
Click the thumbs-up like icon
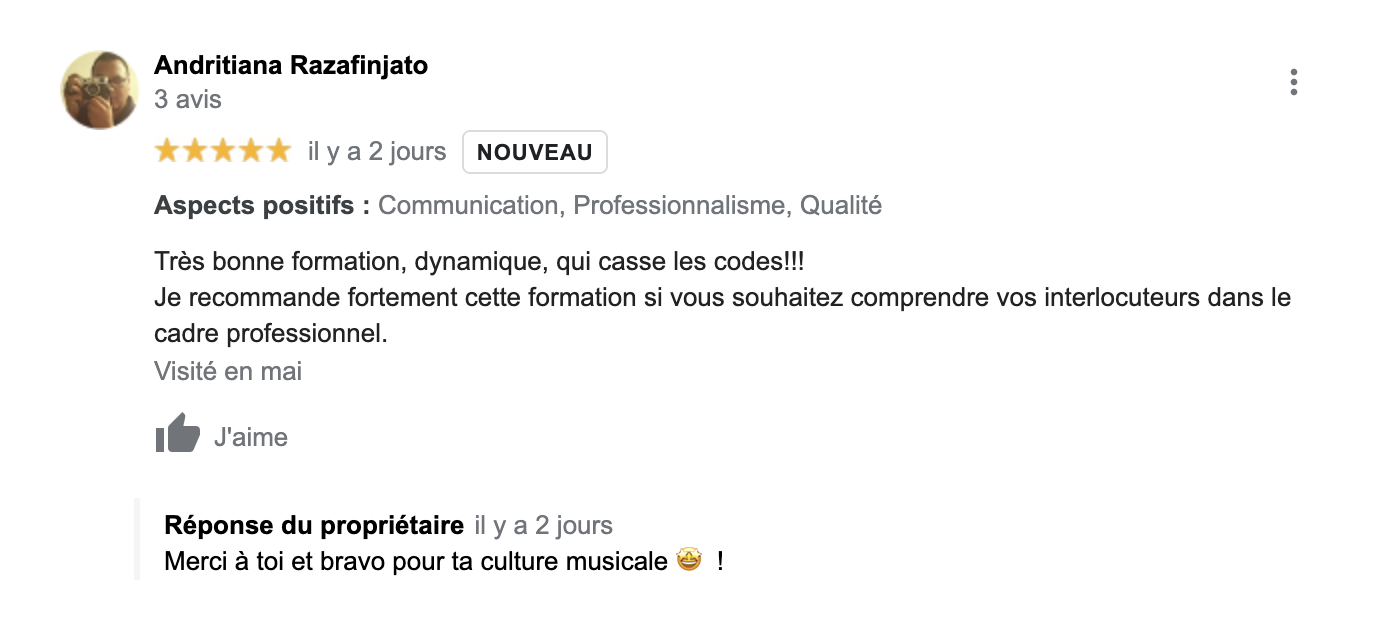point(178,434)
